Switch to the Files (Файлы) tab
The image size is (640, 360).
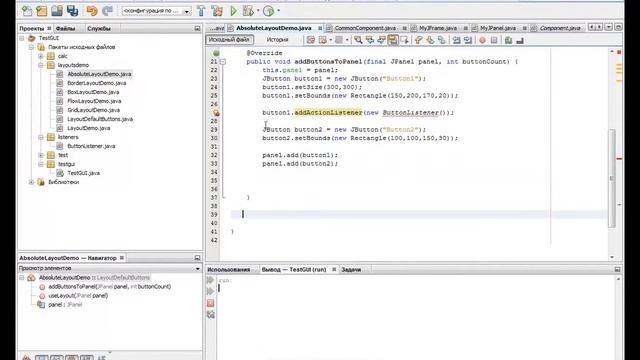65,28
